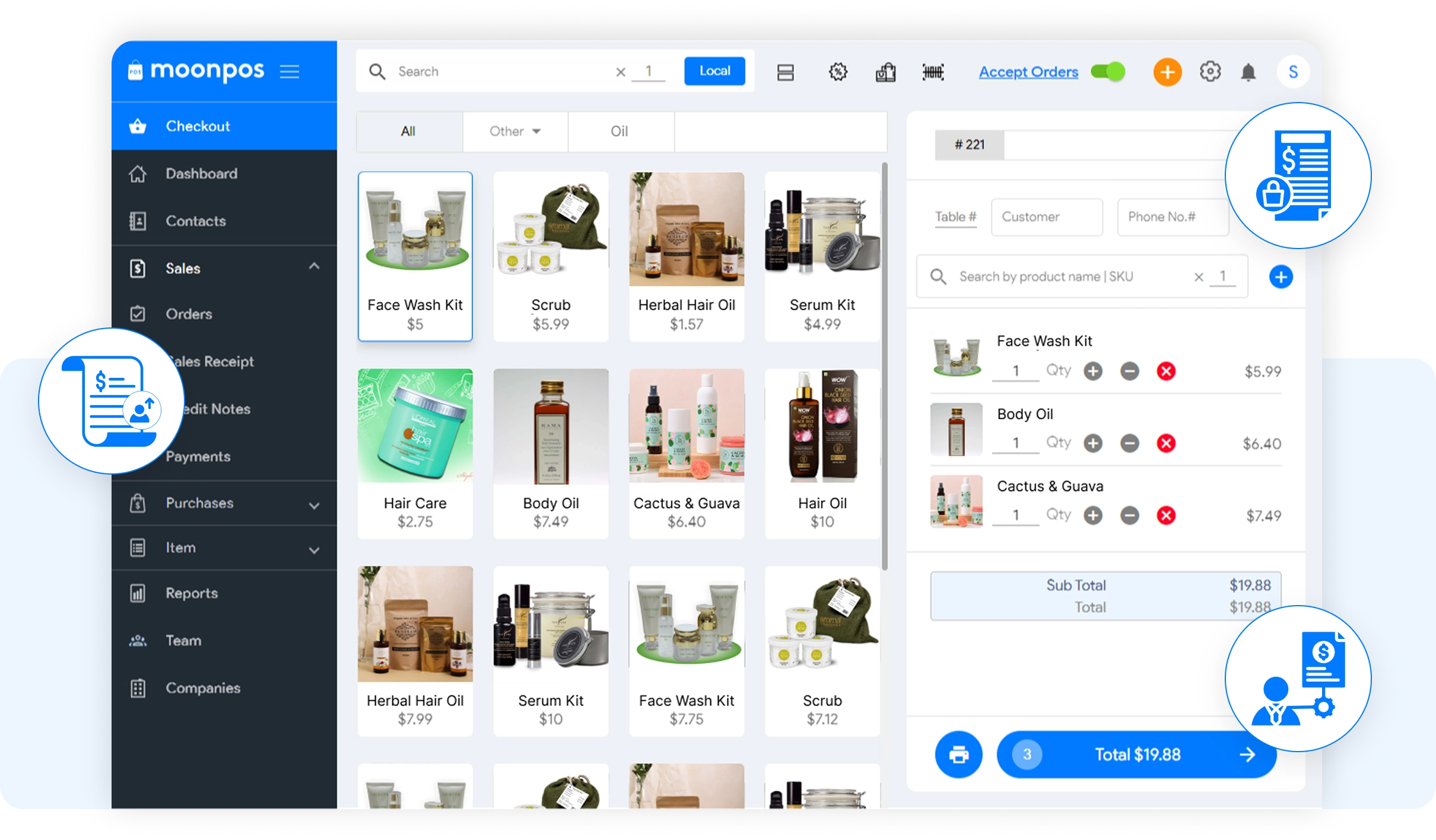
Task: Click the Total $19.88 checkout button
Action: coord(1136,755)
